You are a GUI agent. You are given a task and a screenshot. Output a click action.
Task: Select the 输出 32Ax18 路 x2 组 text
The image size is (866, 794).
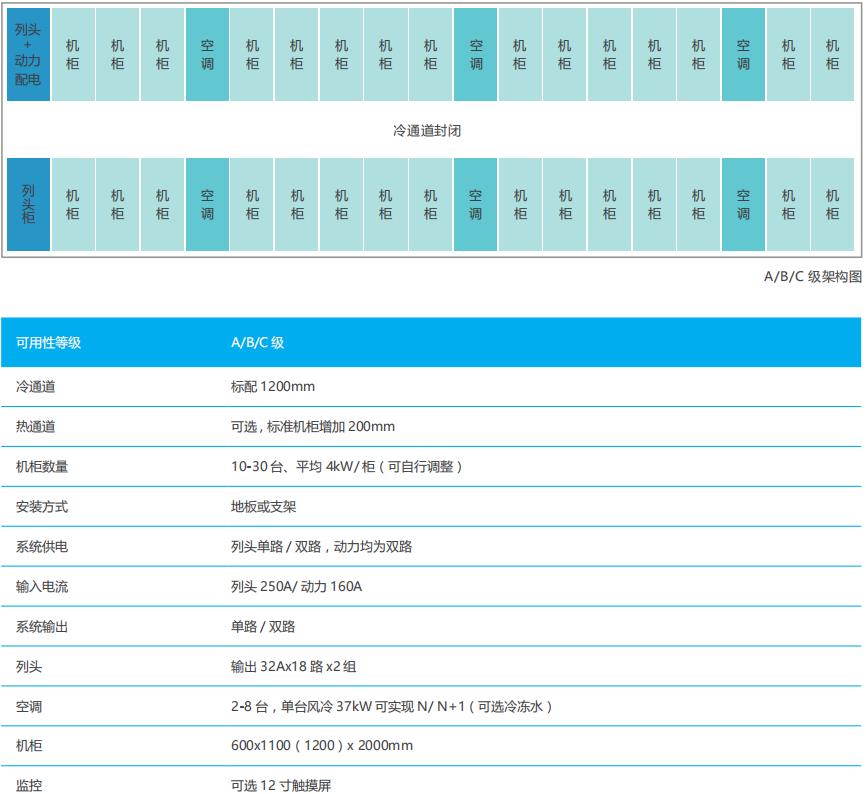point(293,667)
